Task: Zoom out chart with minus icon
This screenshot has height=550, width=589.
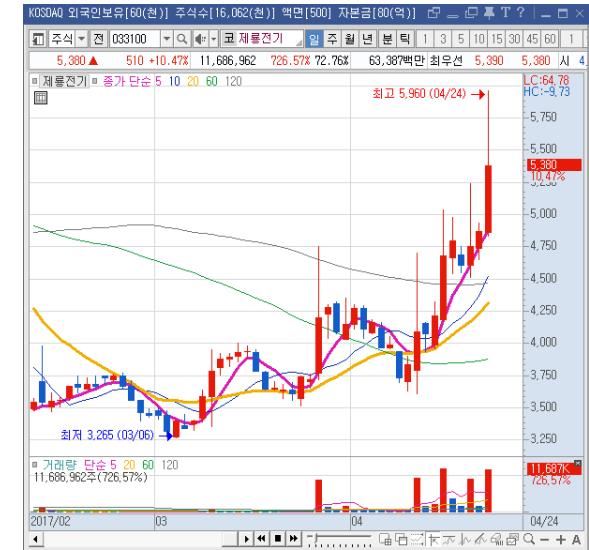Action: point(545,540)
